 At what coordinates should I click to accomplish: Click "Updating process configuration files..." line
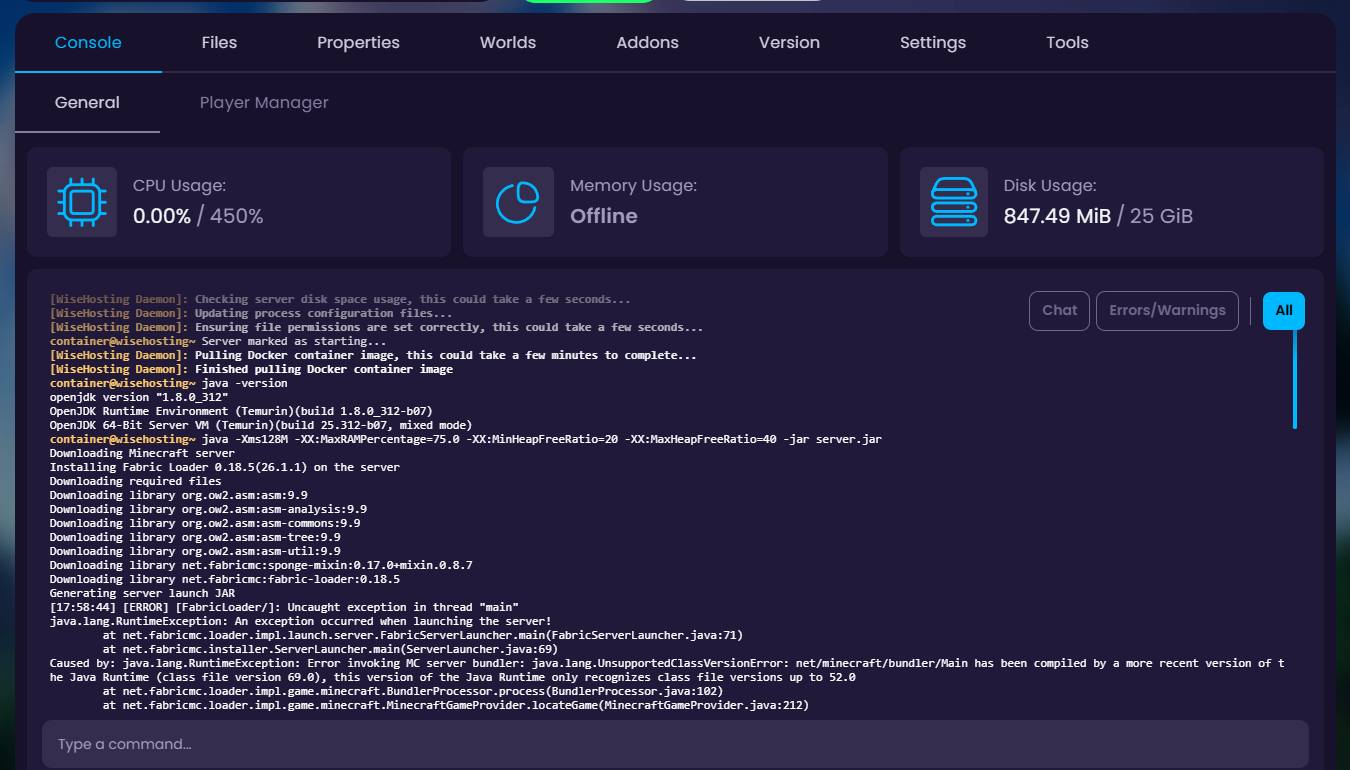pos(251,313)
